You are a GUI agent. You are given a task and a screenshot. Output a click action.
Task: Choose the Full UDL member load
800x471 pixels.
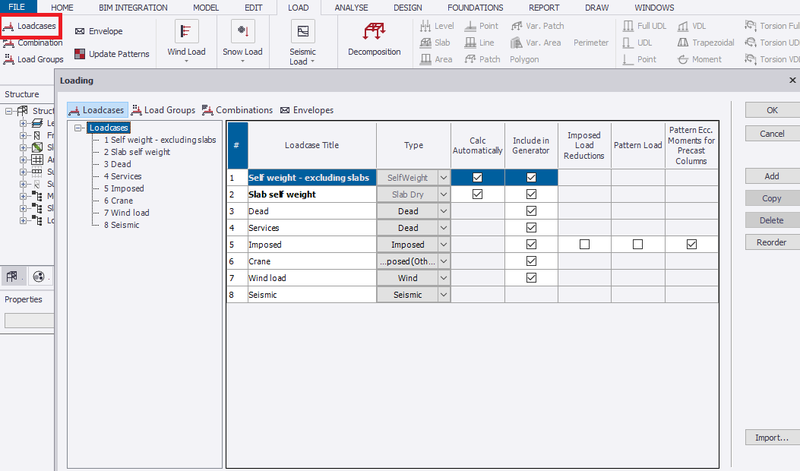pyautogui.click(x=645, y=26)
